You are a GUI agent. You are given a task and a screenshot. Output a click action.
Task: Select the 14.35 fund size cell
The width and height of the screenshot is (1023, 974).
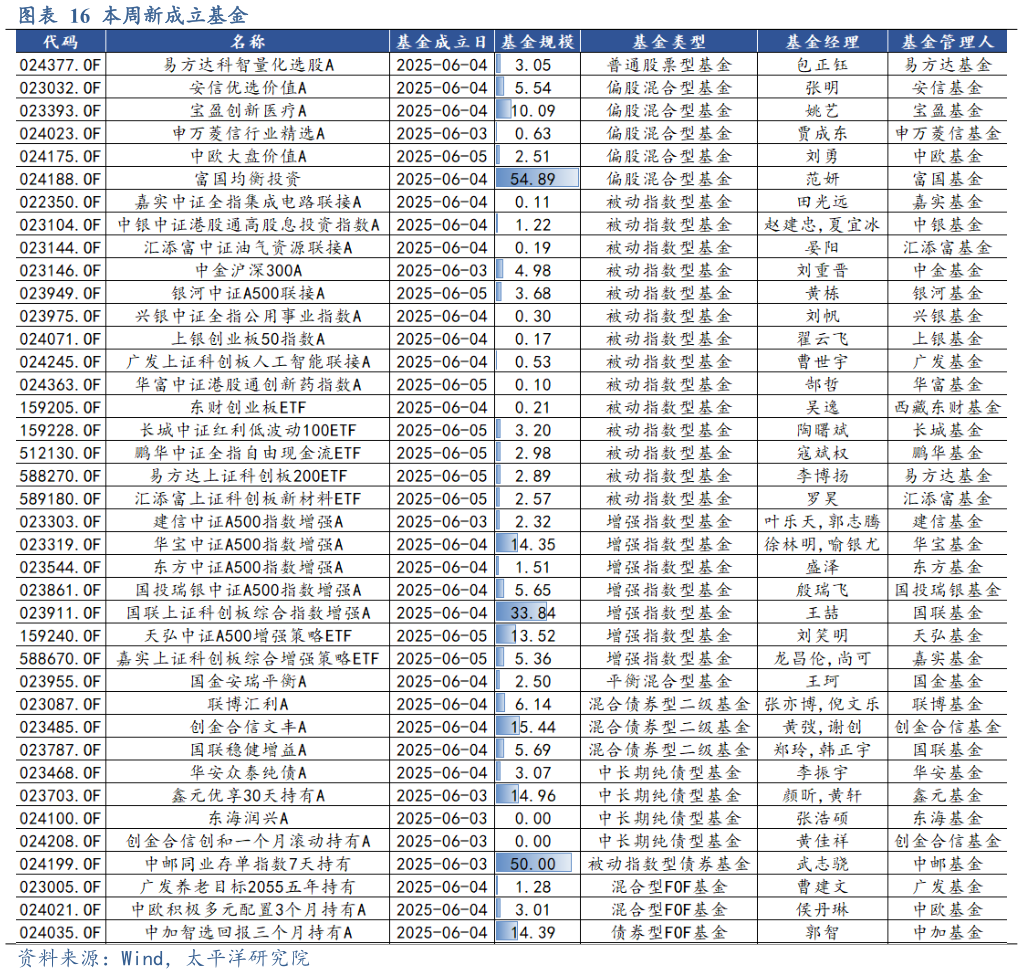click(538, 544)
